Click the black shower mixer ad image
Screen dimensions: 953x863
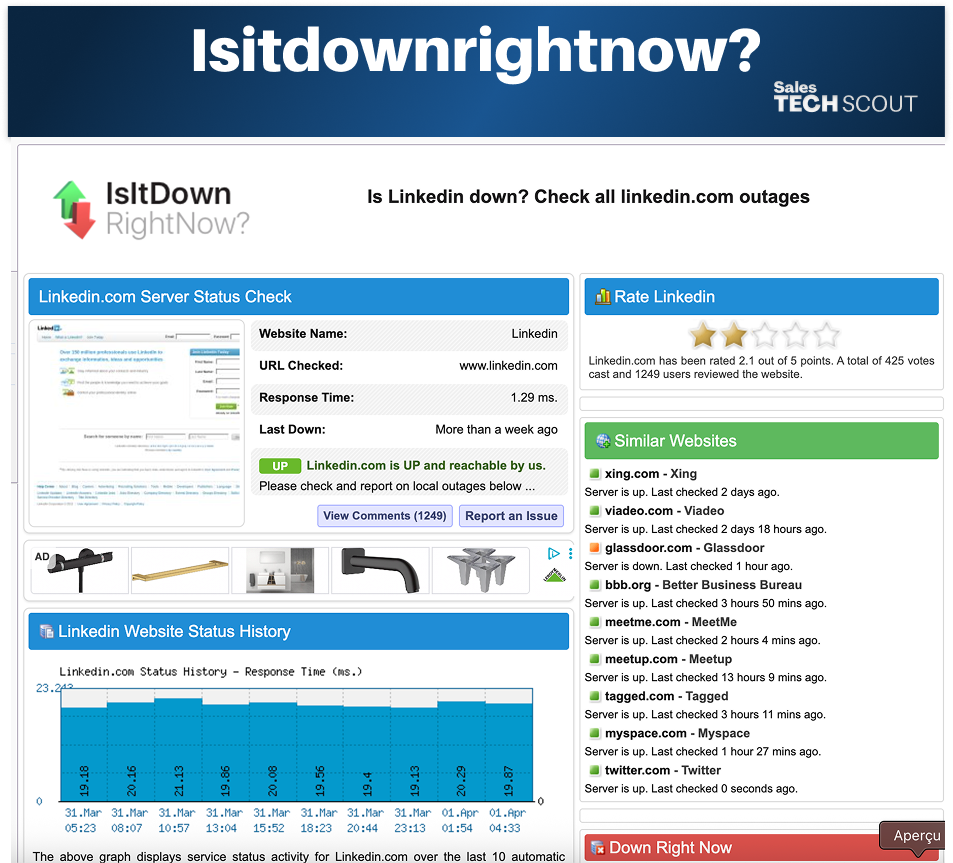click(x=80, y=570)
